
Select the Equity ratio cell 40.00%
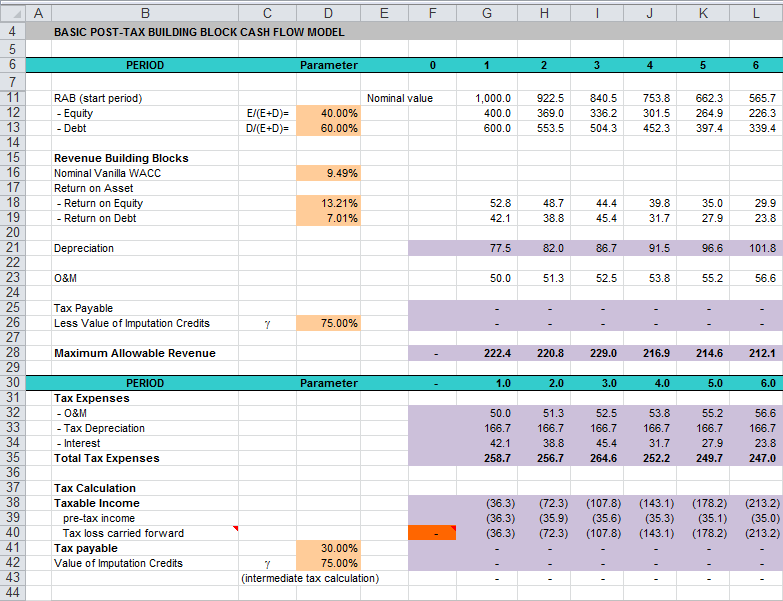pyautogui.click(x=328, y=113)
